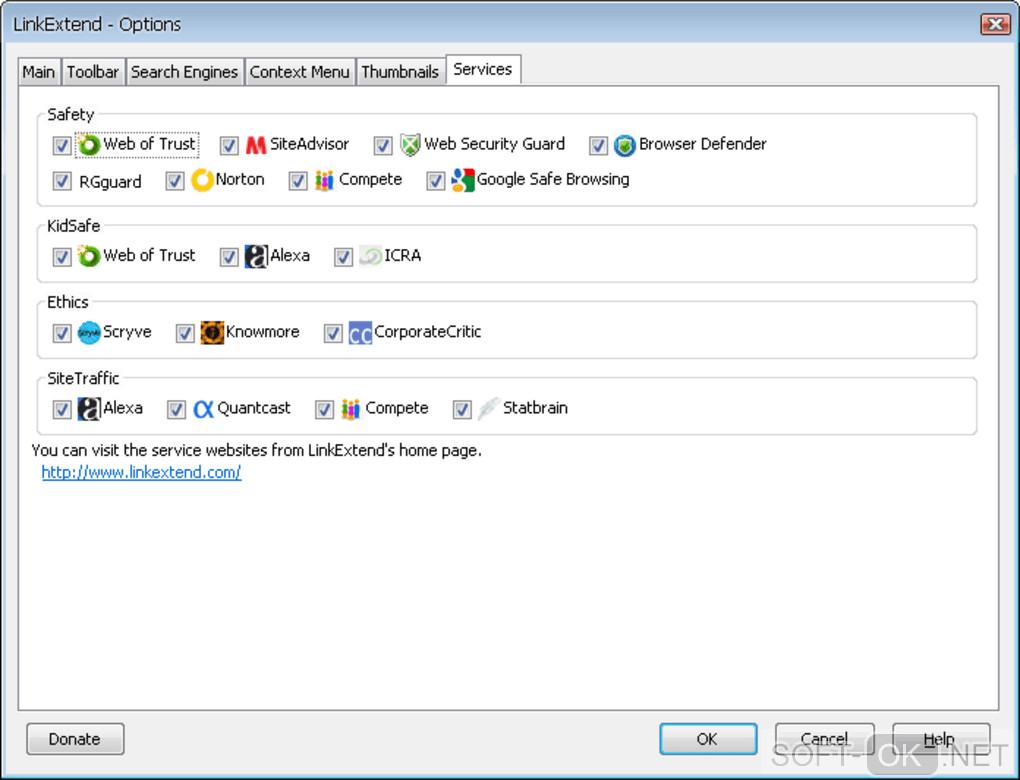Open the Toolbar tab
1020x780 pixels.
(93, 72)
